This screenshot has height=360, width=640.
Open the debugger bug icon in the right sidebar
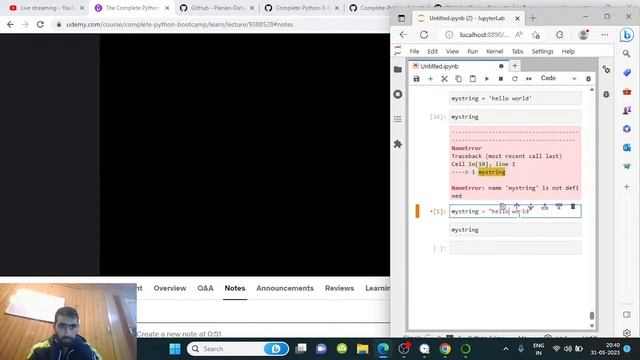click(x=607, y=94)
